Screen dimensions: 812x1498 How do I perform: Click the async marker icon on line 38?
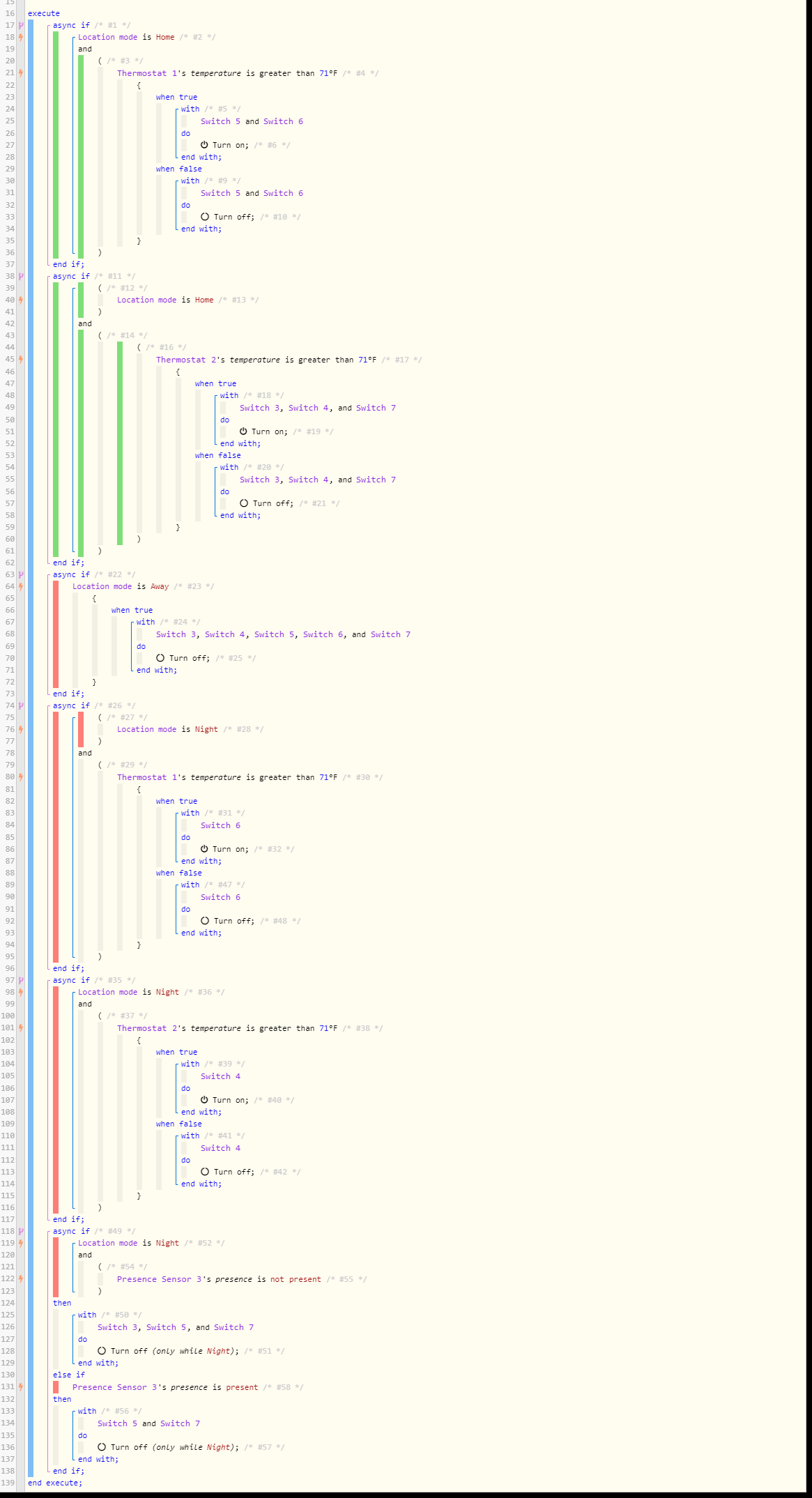[21, 276]
